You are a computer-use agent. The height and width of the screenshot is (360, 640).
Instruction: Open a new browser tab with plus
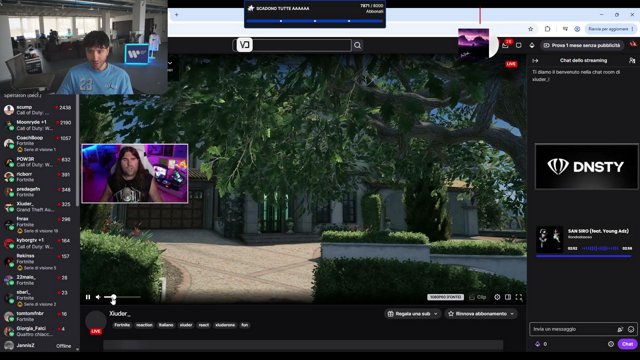pyautogui.click(x=176, y=15)
